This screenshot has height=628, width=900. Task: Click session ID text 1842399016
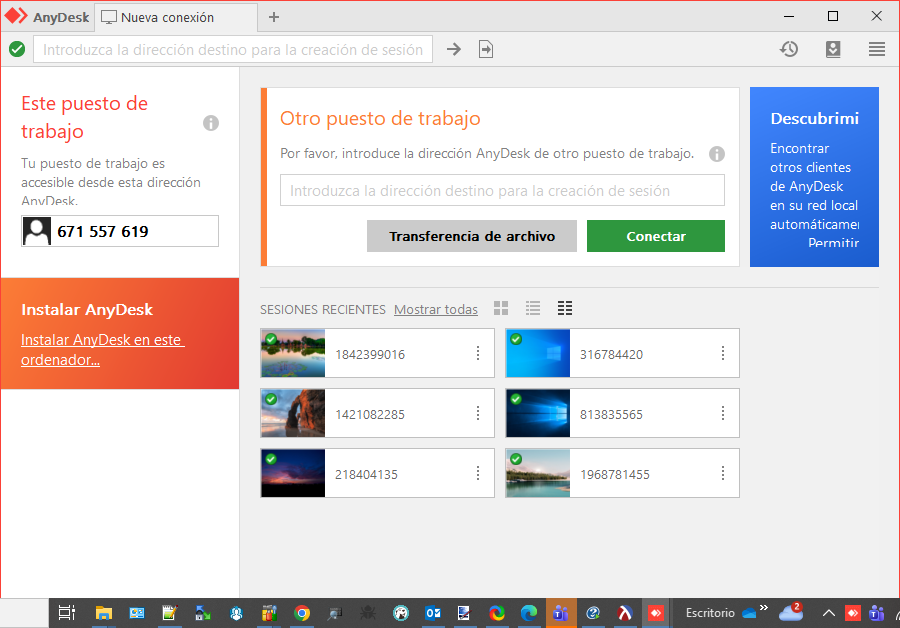pos(370,354)
